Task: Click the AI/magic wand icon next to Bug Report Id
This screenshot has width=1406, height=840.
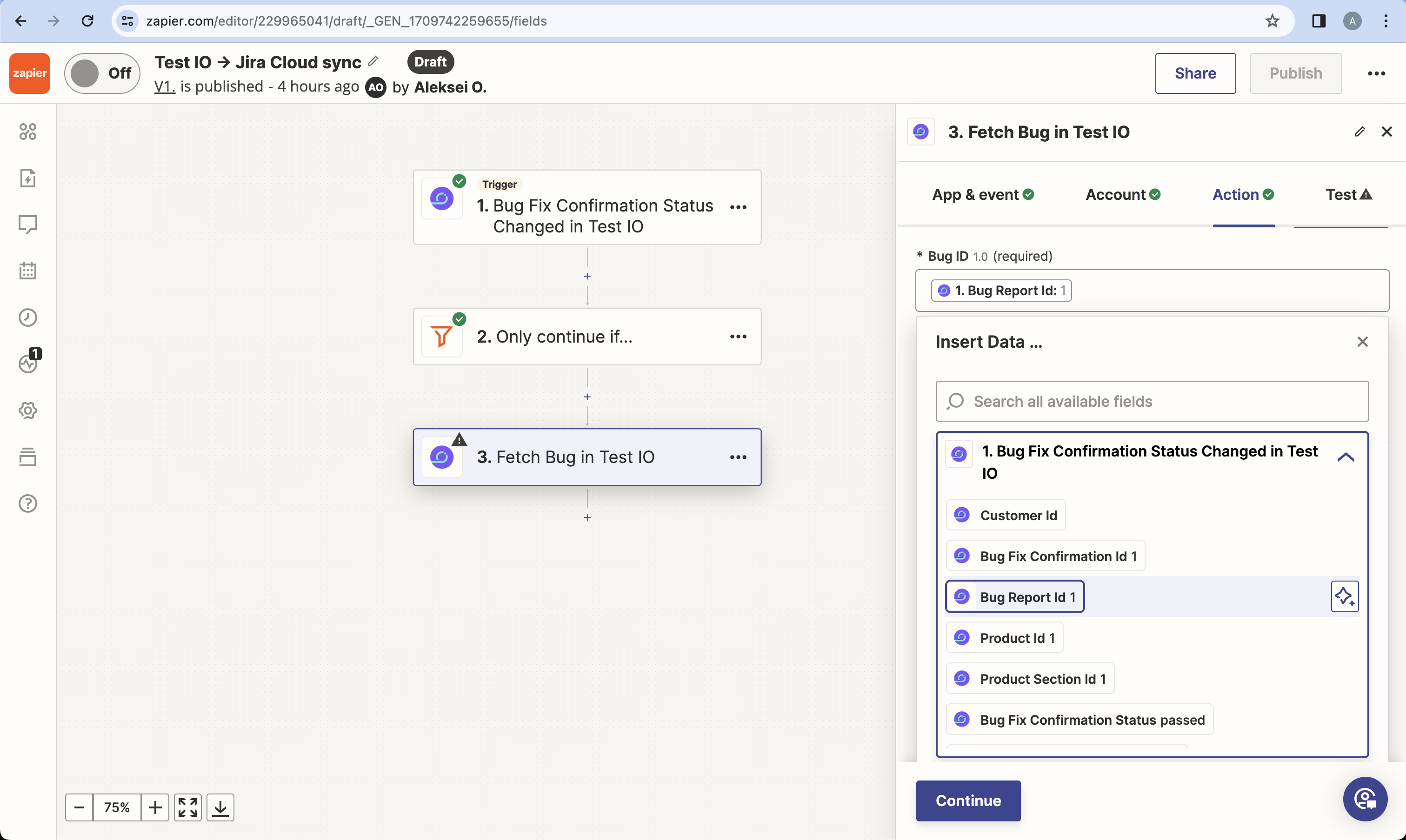Action: point(1345,597)
